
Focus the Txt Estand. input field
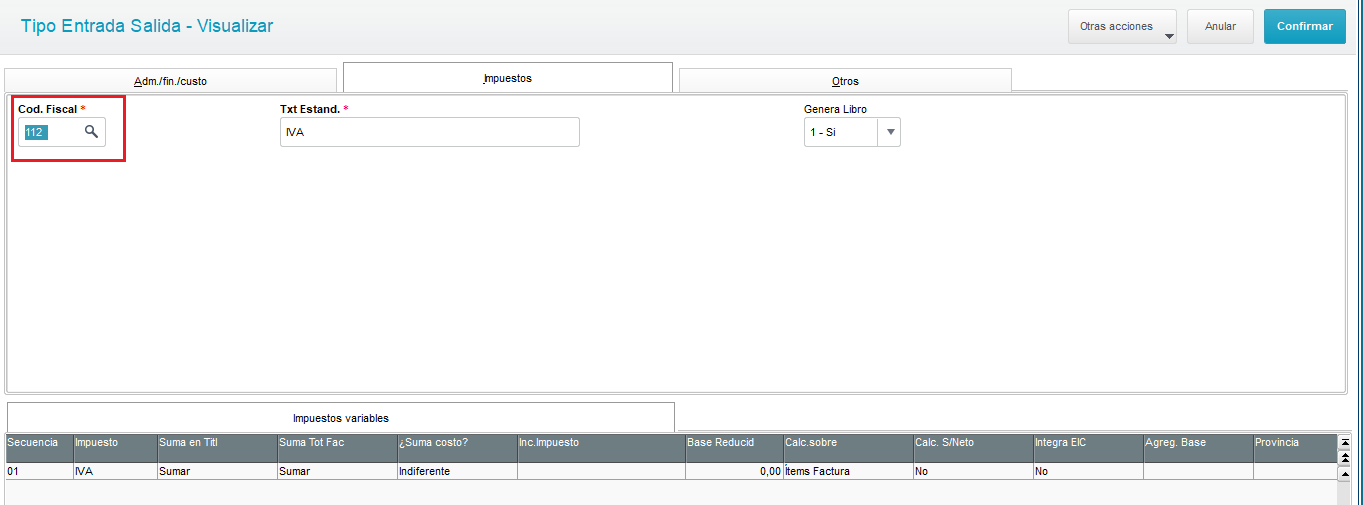click(429, 132)
